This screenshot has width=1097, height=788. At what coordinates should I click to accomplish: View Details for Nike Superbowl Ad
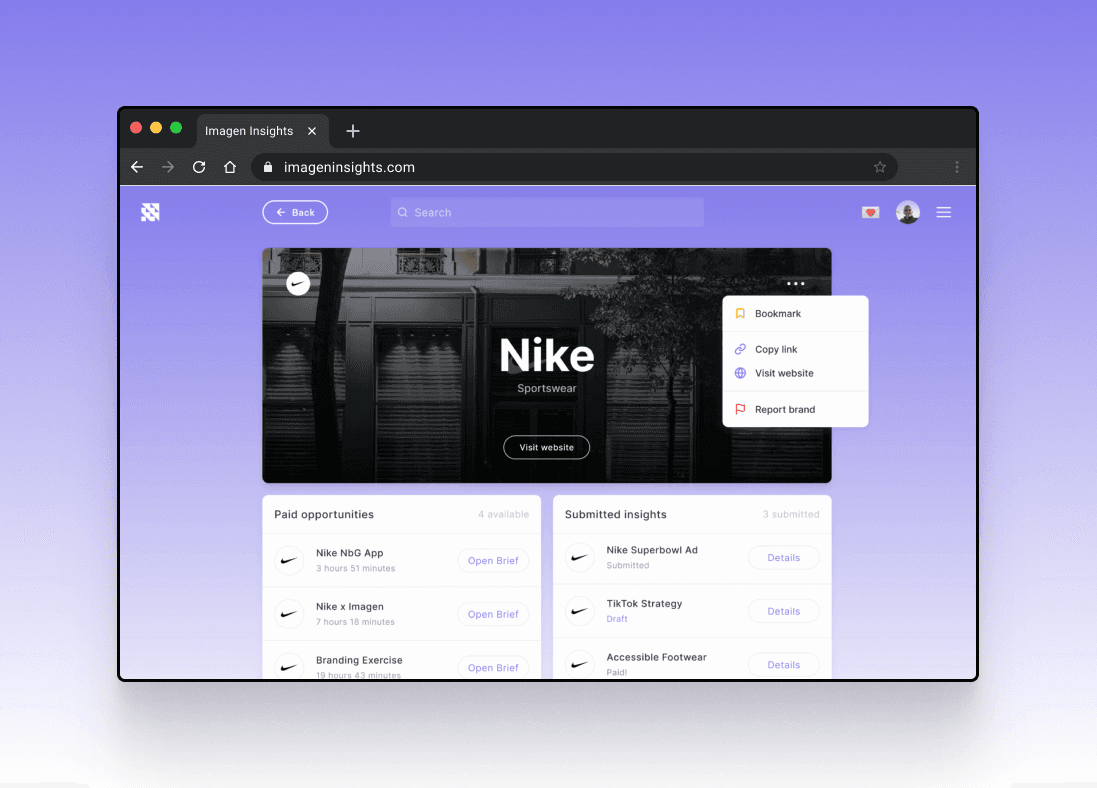[783, 558]
